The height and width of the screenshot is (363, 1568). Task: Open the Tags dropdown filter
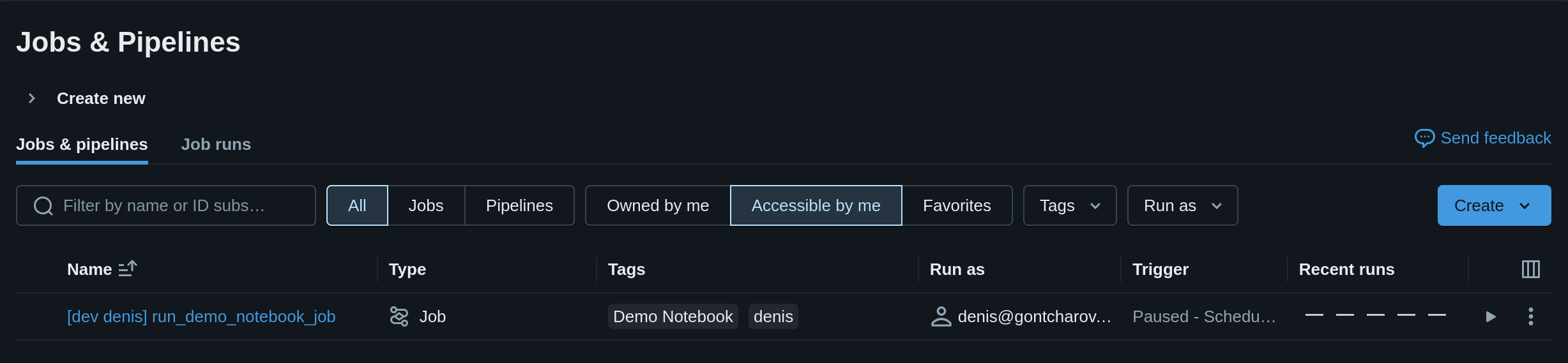tap(1070, 205)
